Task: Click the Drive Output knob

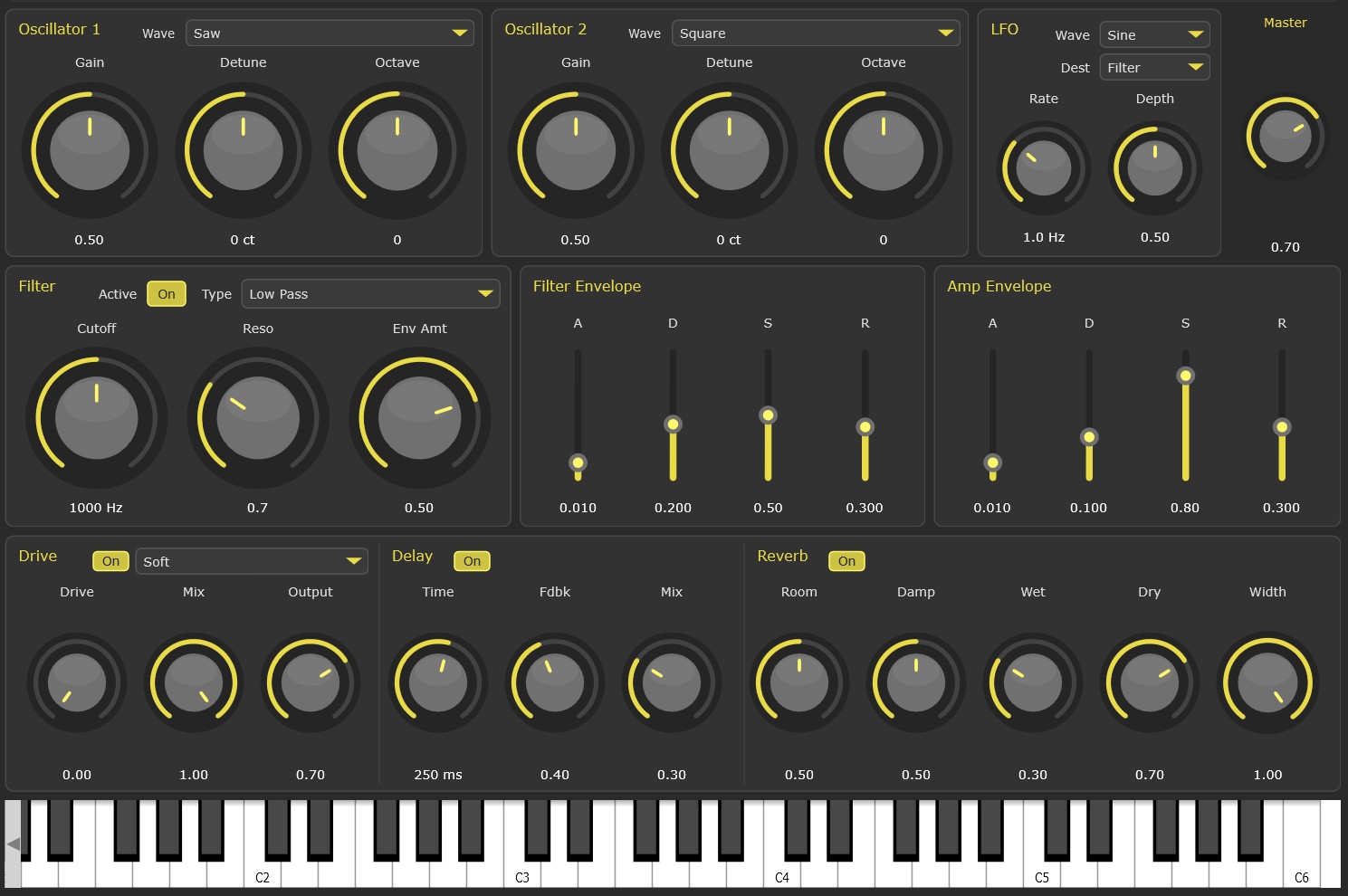Action: (x=311, y=683)
